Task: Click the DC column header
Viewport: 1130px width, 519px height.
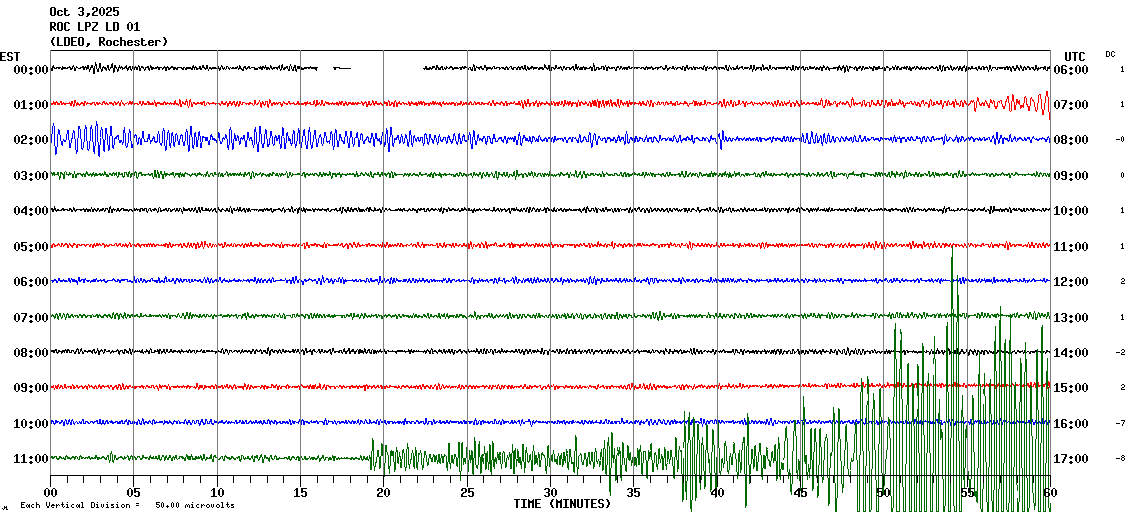Action: 1110,54
